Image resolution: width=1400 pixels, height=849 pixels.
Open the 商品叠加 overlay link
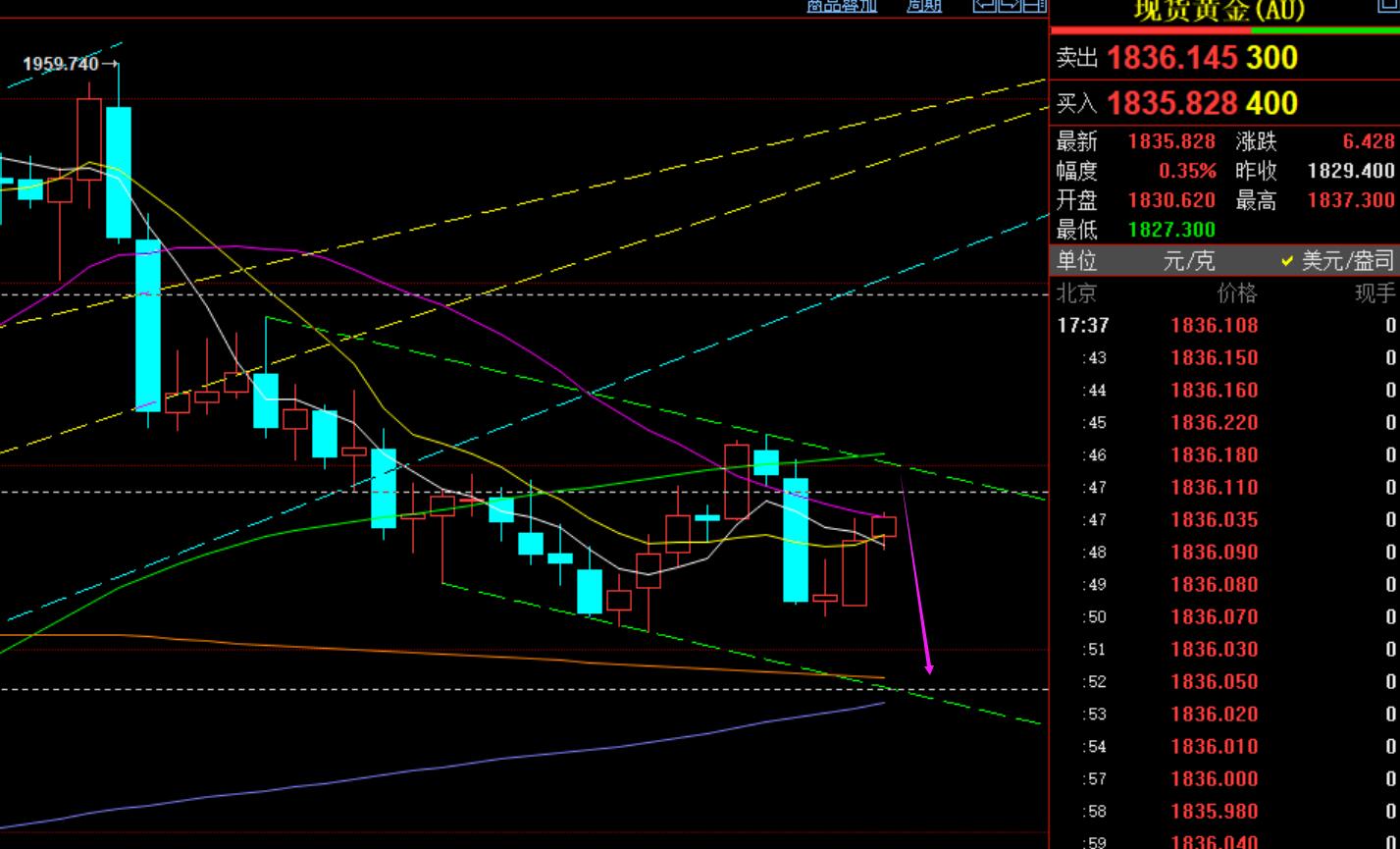coord(842,6)
